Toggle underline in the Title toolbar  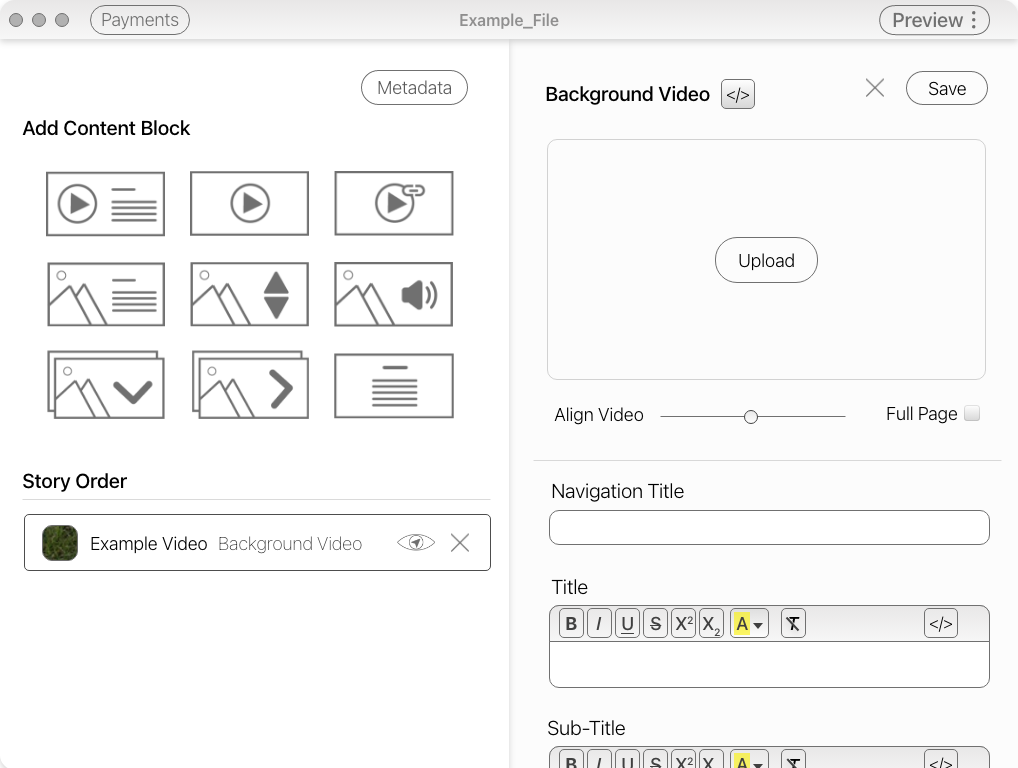click(x=627, y=622)
